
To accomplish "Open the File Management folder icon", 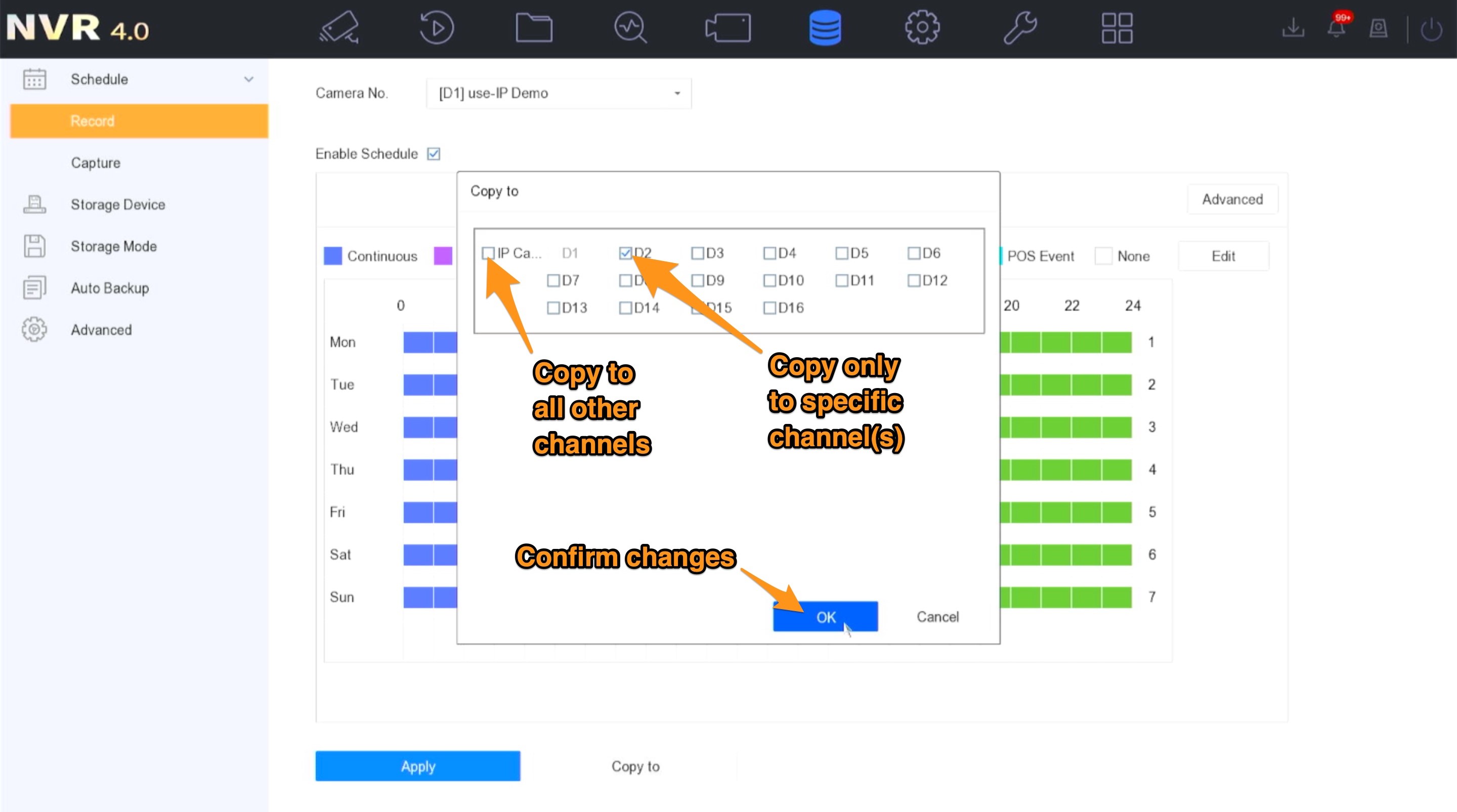I will pos(533,27).
